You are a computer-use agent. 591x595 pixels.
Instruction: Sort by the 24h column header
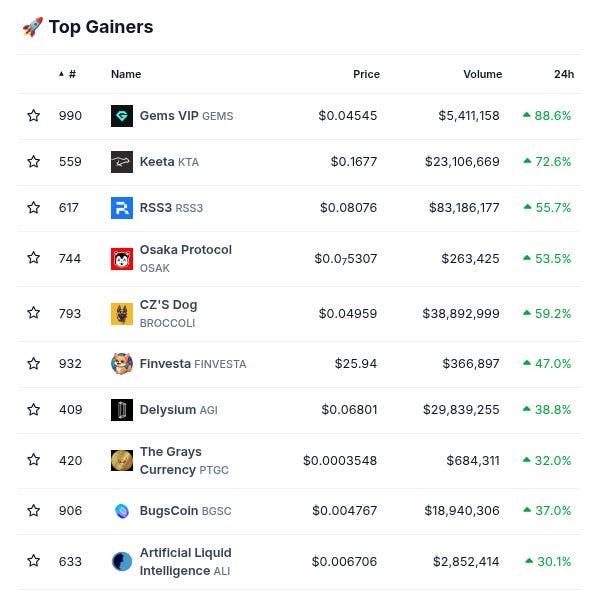pos(564,74)
